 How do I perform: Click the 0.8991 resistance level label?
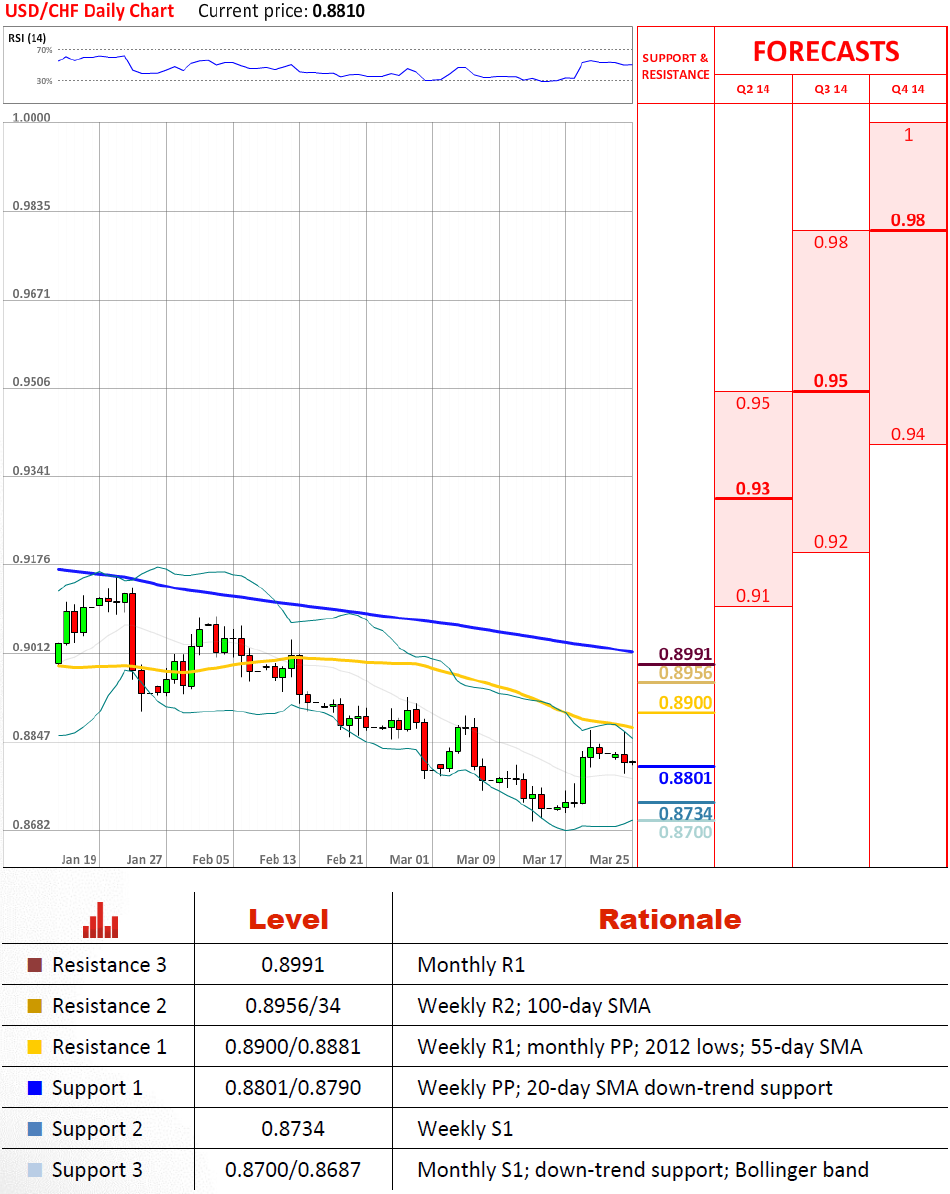tap(685, 654)
